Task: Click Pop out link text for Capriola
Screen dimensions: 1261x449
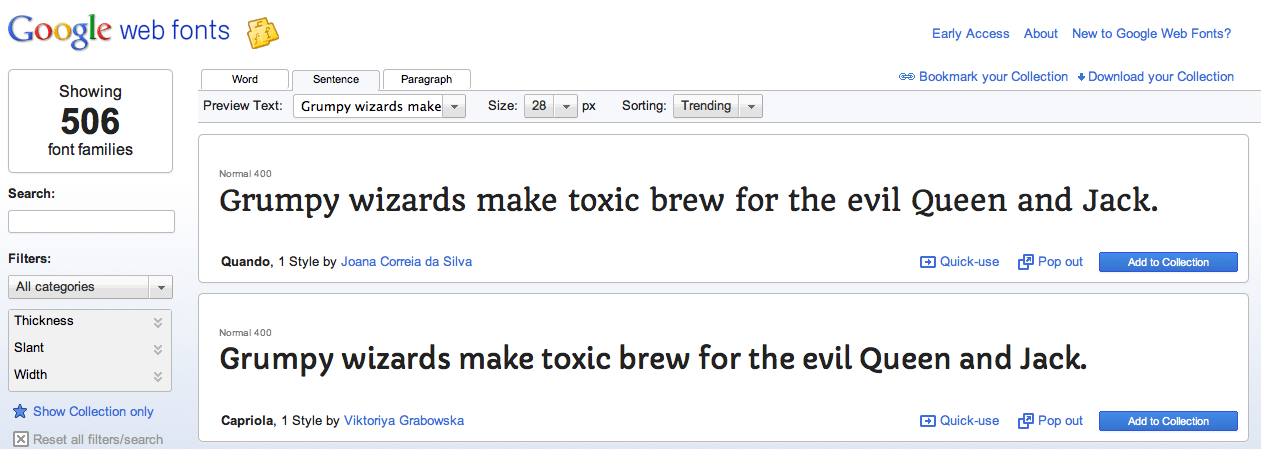Action: (1060, 421)
